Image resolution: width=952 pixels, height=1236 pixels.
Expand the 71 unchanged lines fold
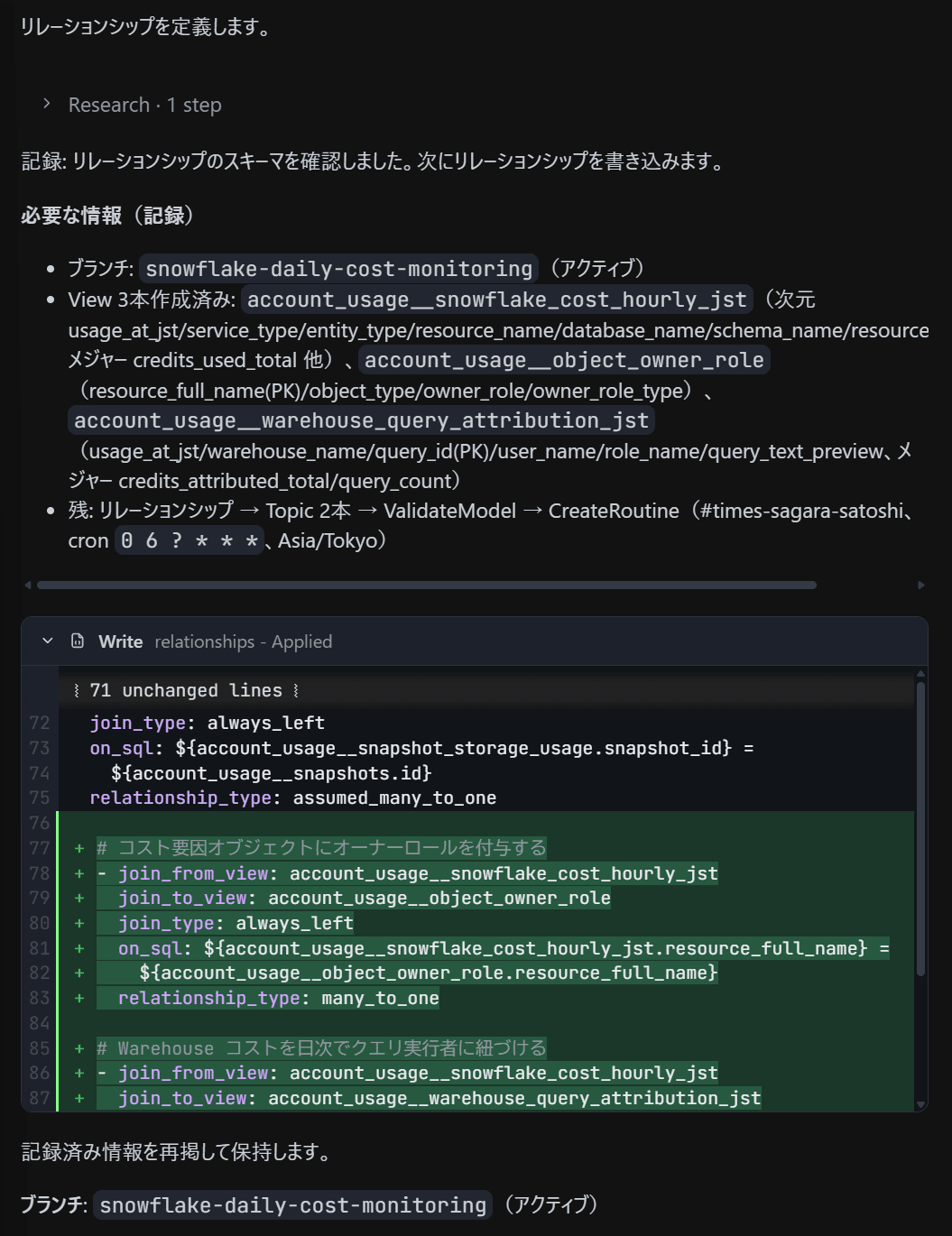186,691
